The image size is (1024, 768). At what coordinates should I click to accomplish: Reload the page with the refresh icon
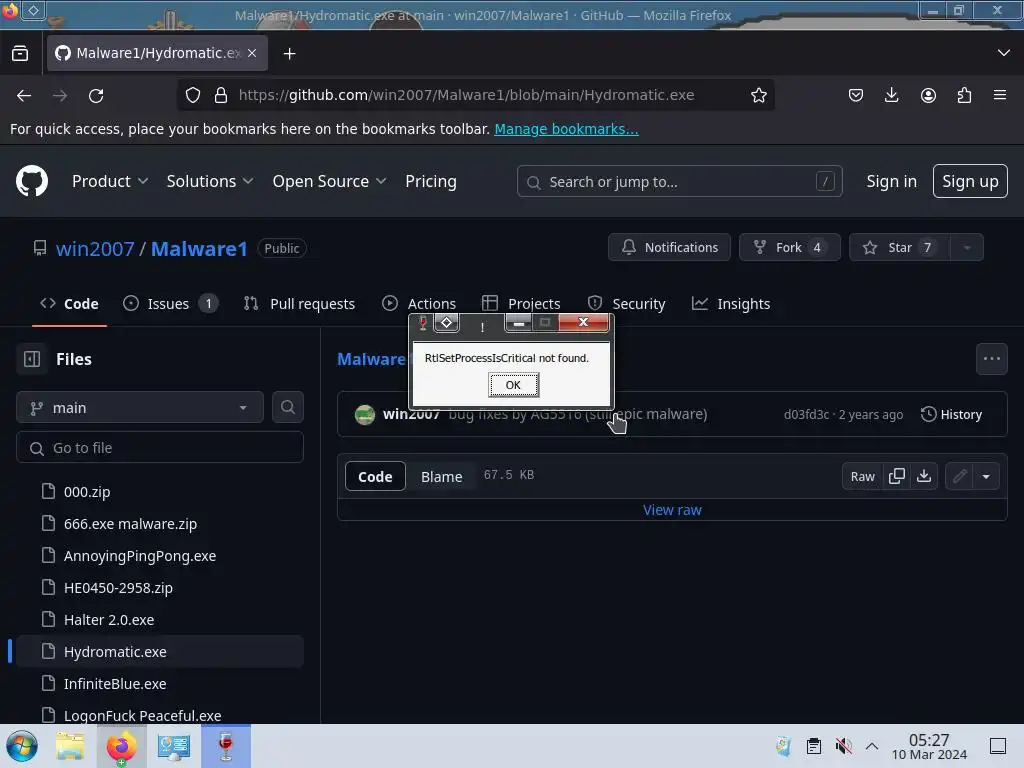[96, 95]
